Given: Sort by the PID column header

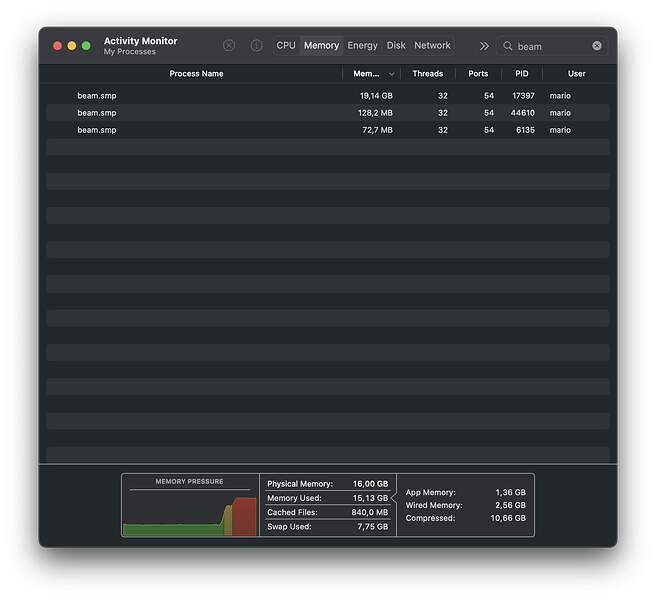Looking at the screenshot, I should (x=521, y=74).
